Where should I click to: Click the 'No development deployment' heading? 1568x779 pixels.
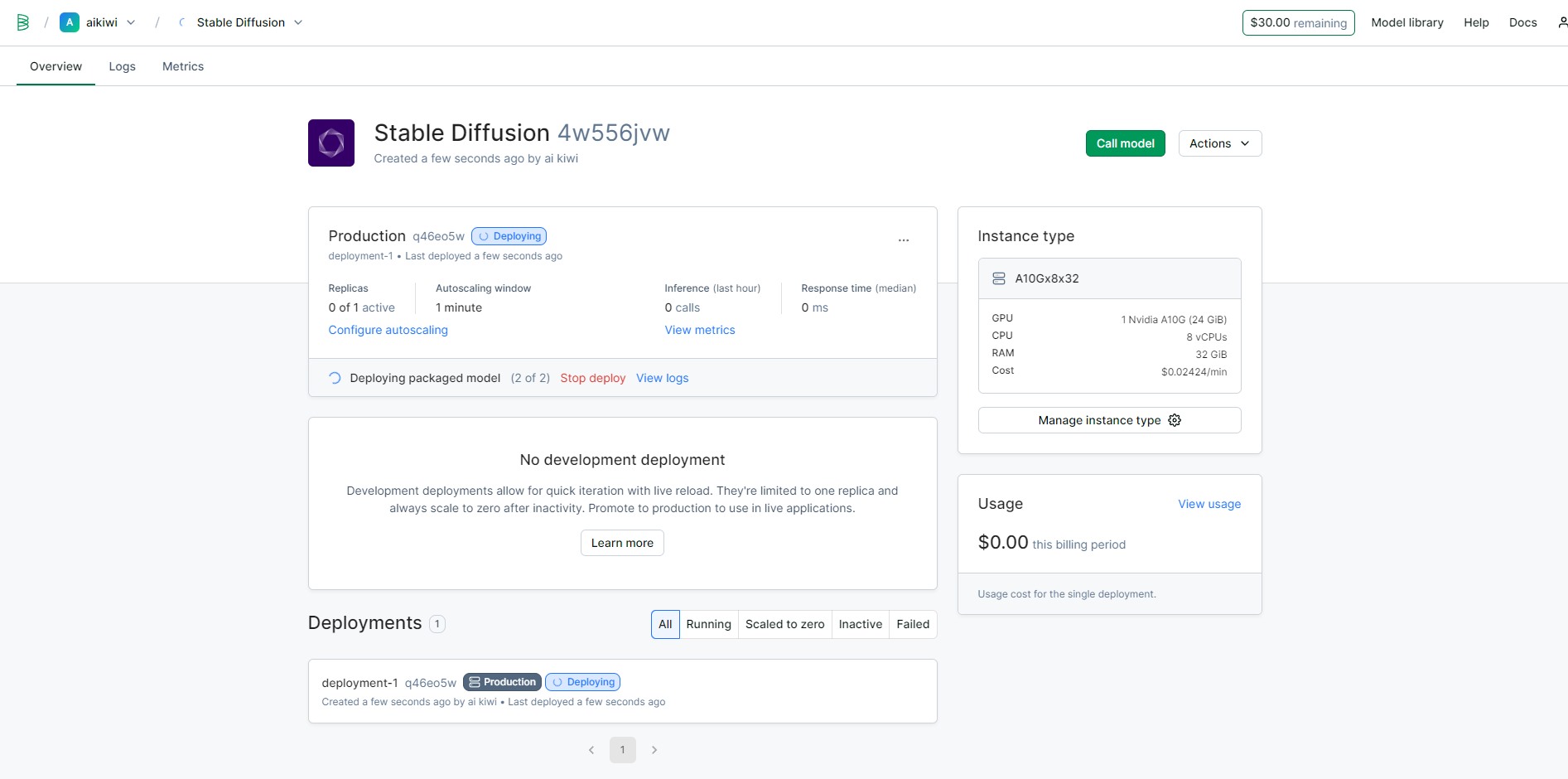623,460
